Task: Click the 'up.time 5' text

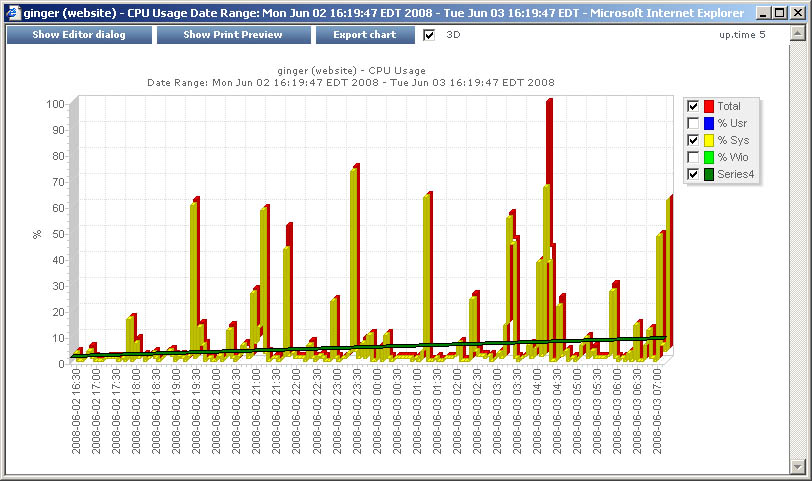Action: (x=742, y=35)
